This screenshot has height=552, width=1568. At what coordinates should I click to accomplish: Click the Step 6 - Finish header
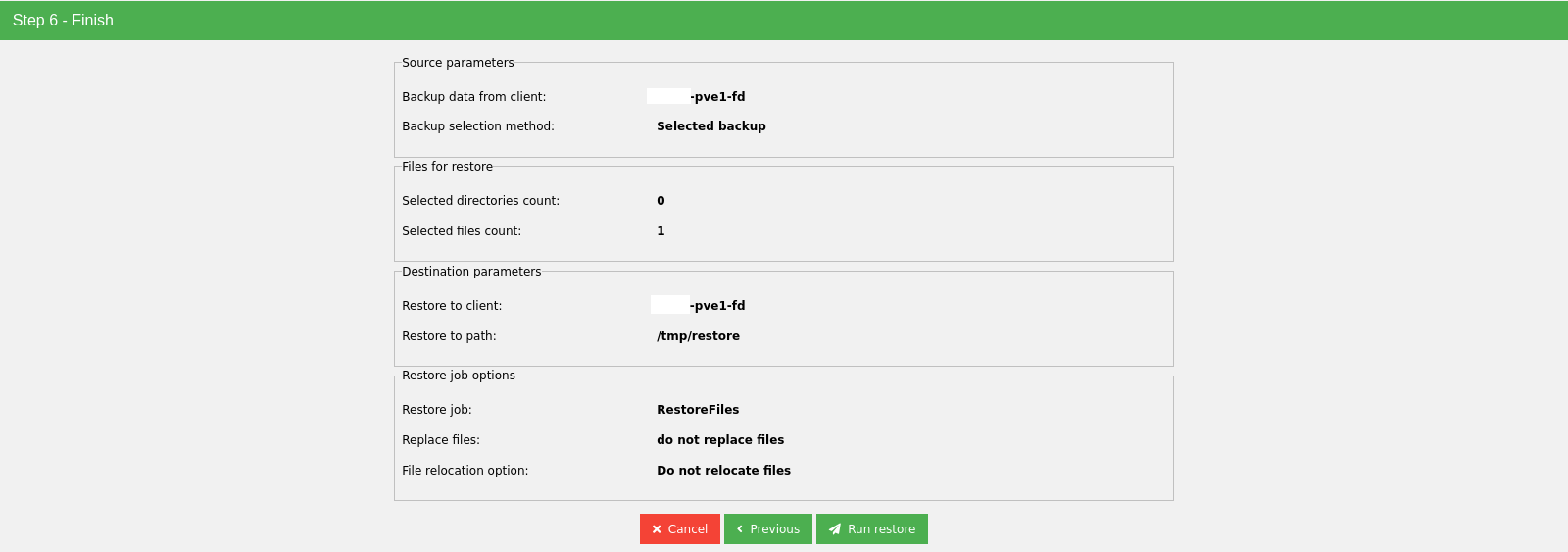(x=63, y=21)
